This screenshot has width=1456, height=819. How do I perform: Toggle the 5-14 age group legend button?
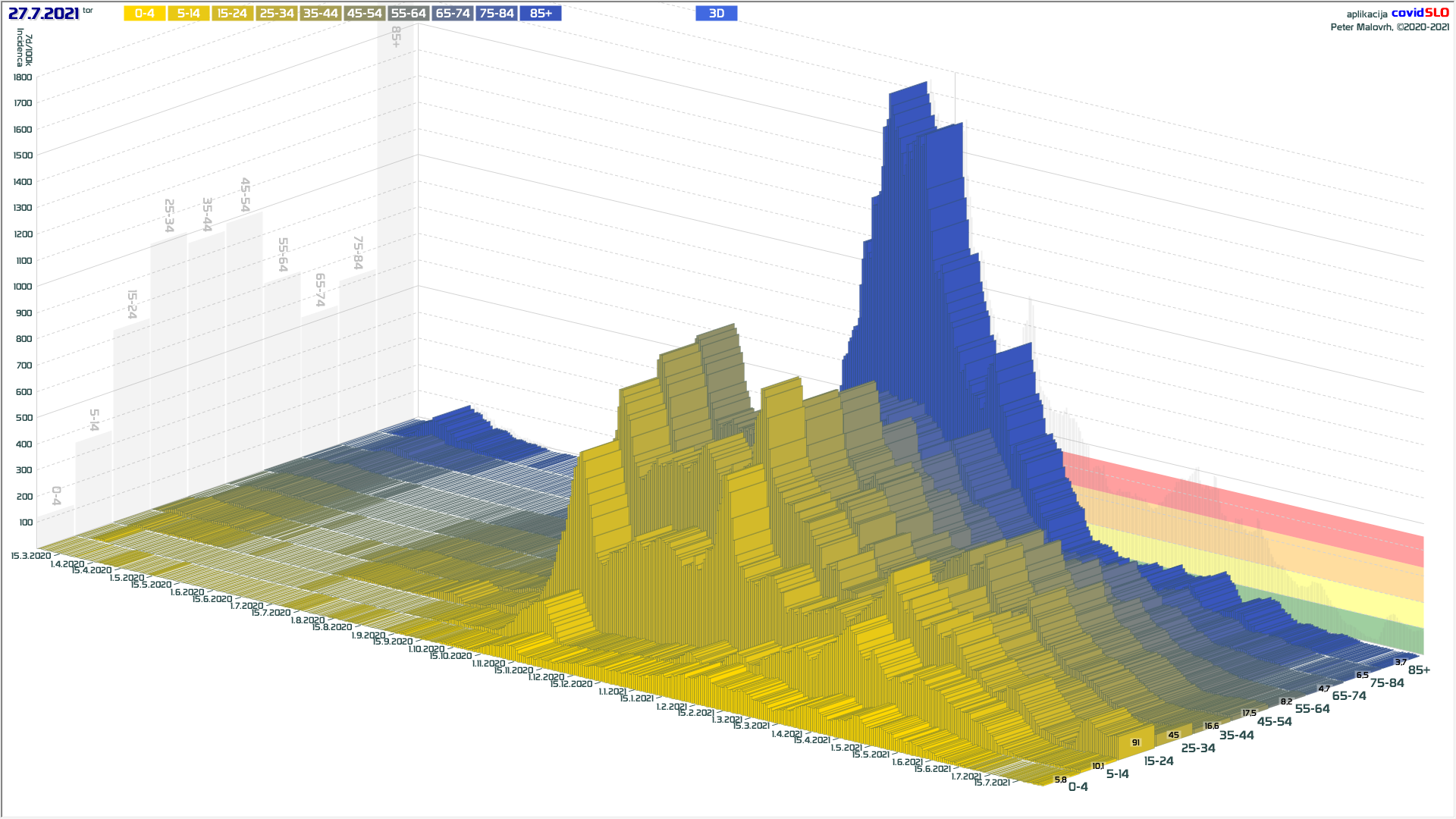coord(189,14)
